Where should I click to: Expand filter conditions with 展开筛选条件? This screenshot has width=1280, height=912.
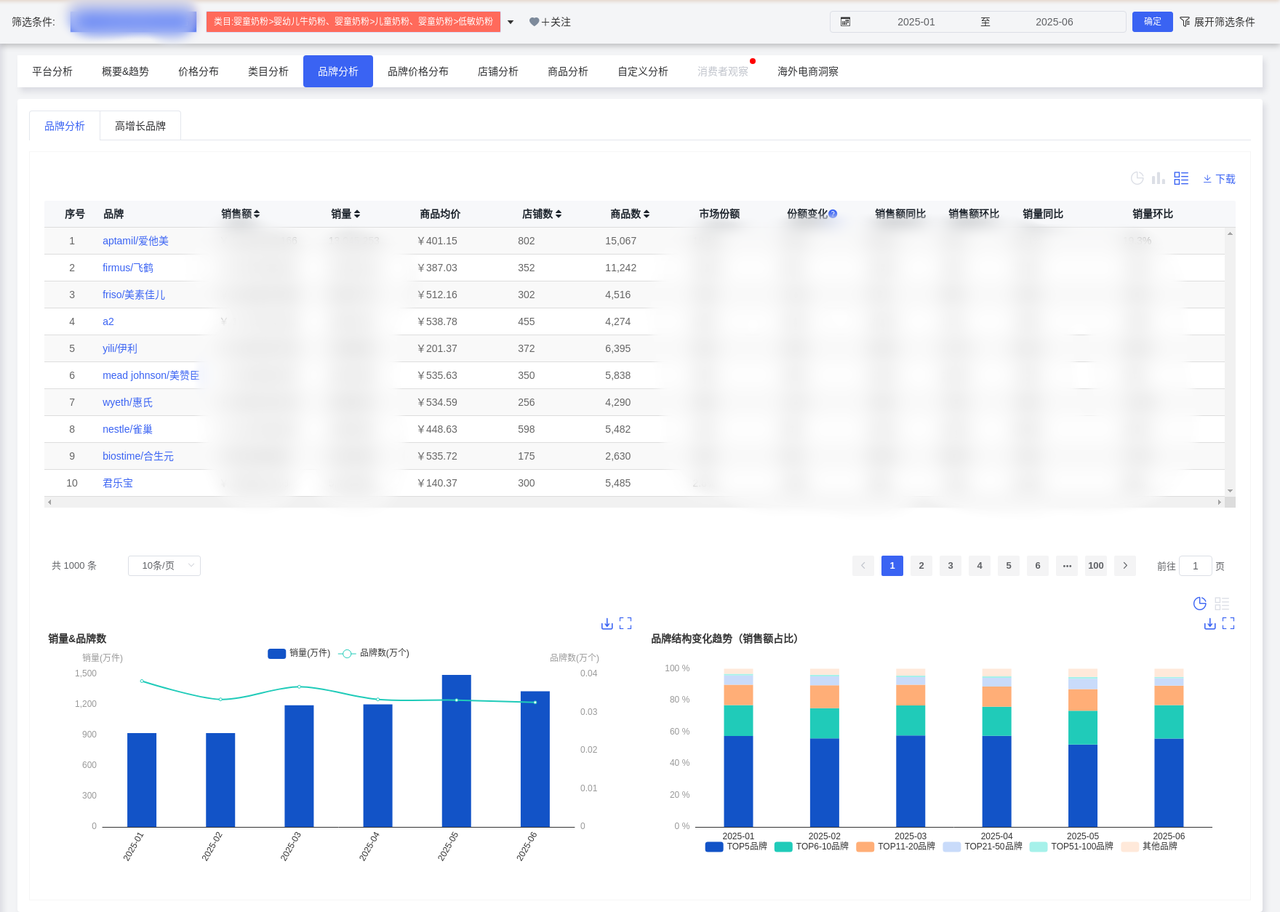(1217, 21)
